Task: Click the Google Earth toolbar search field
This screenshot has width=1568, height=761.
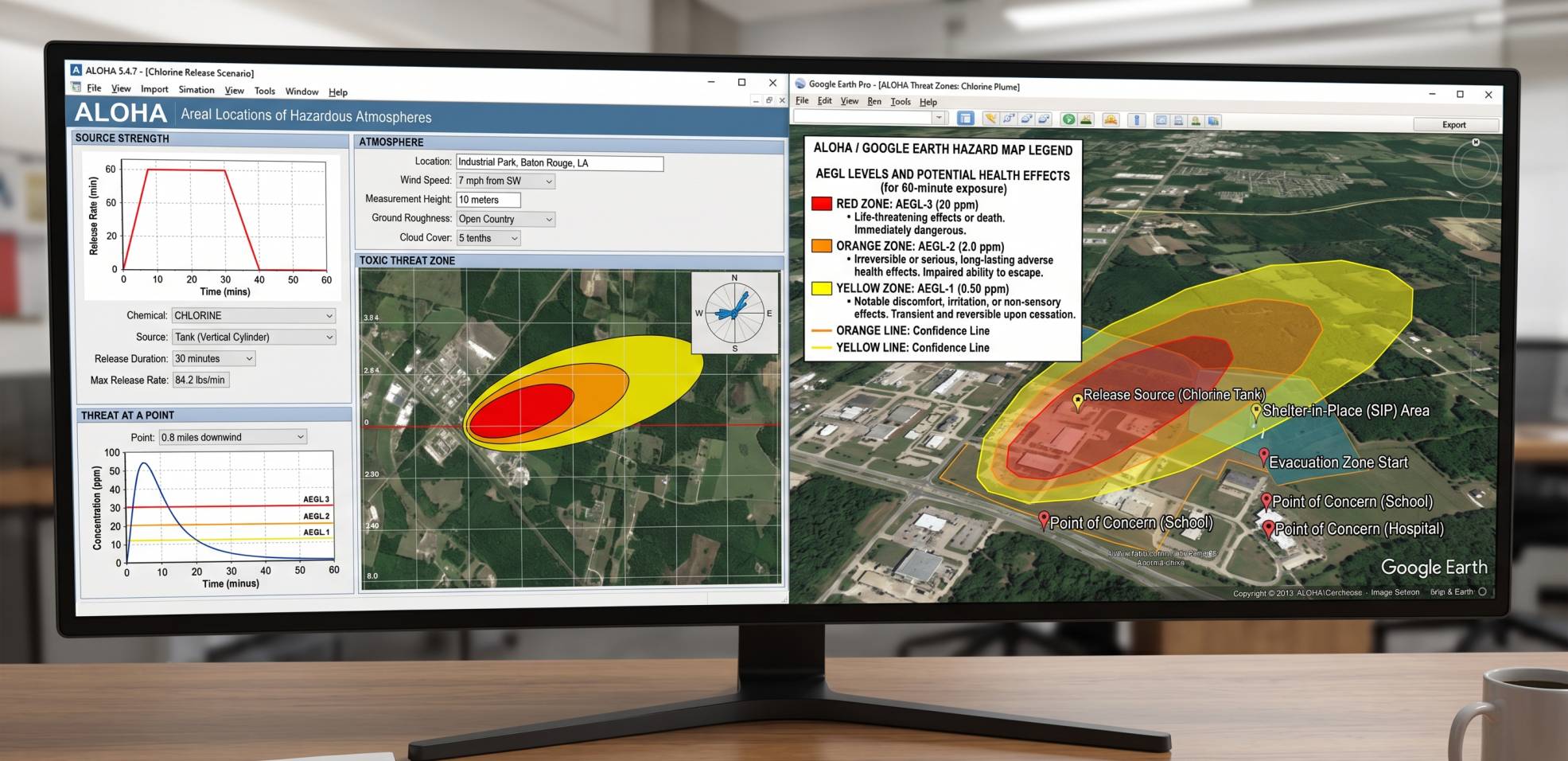Action: pyautogui.click(x=862, y=117)
